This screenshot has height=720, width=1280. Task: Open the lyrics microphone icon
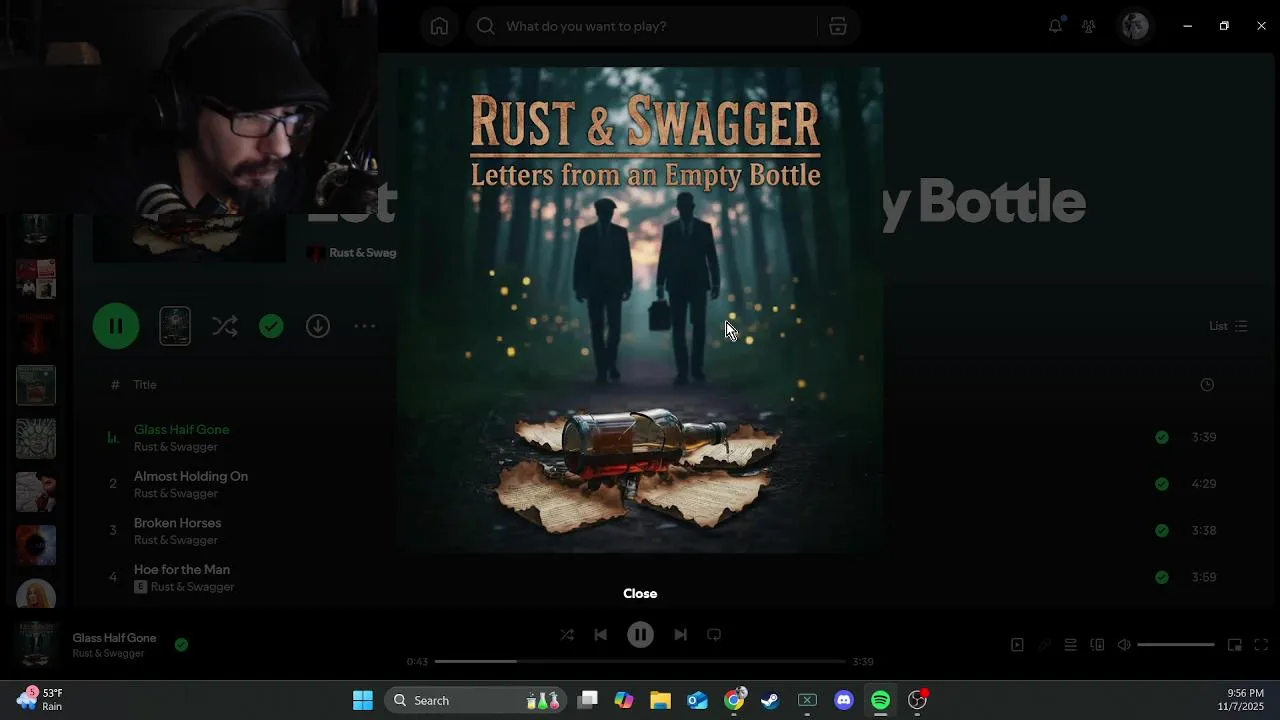coord(1044,645)
